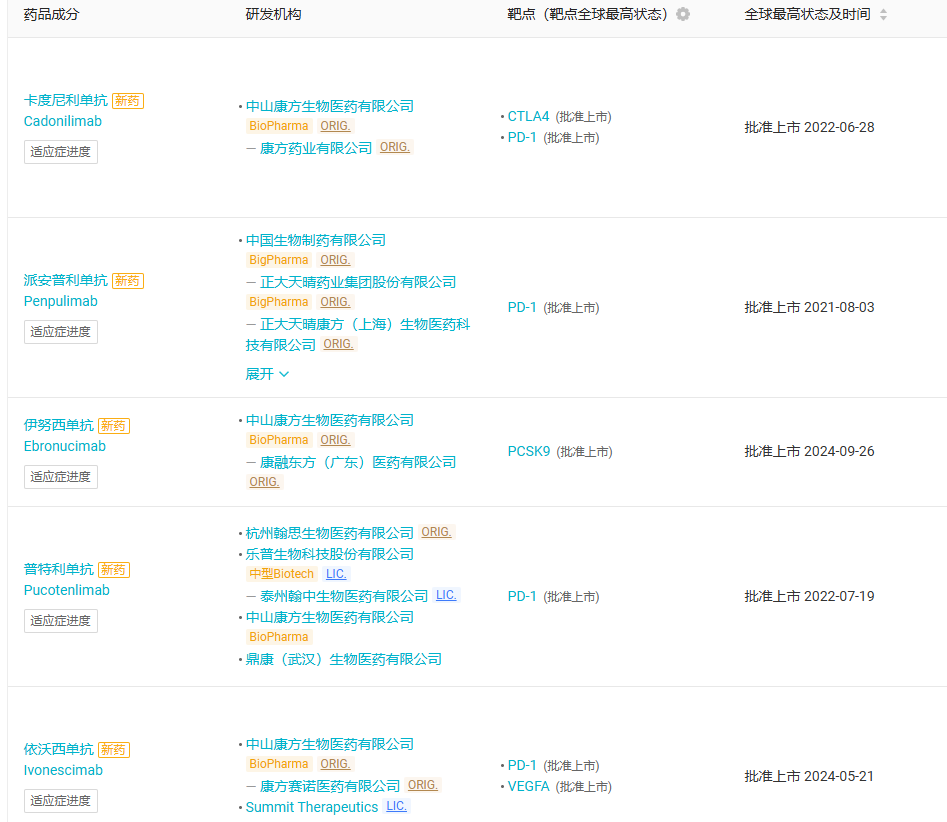Click ORIG. tag next to 康方药业有限公司
The image size is (947, 822).
(394, 147)
